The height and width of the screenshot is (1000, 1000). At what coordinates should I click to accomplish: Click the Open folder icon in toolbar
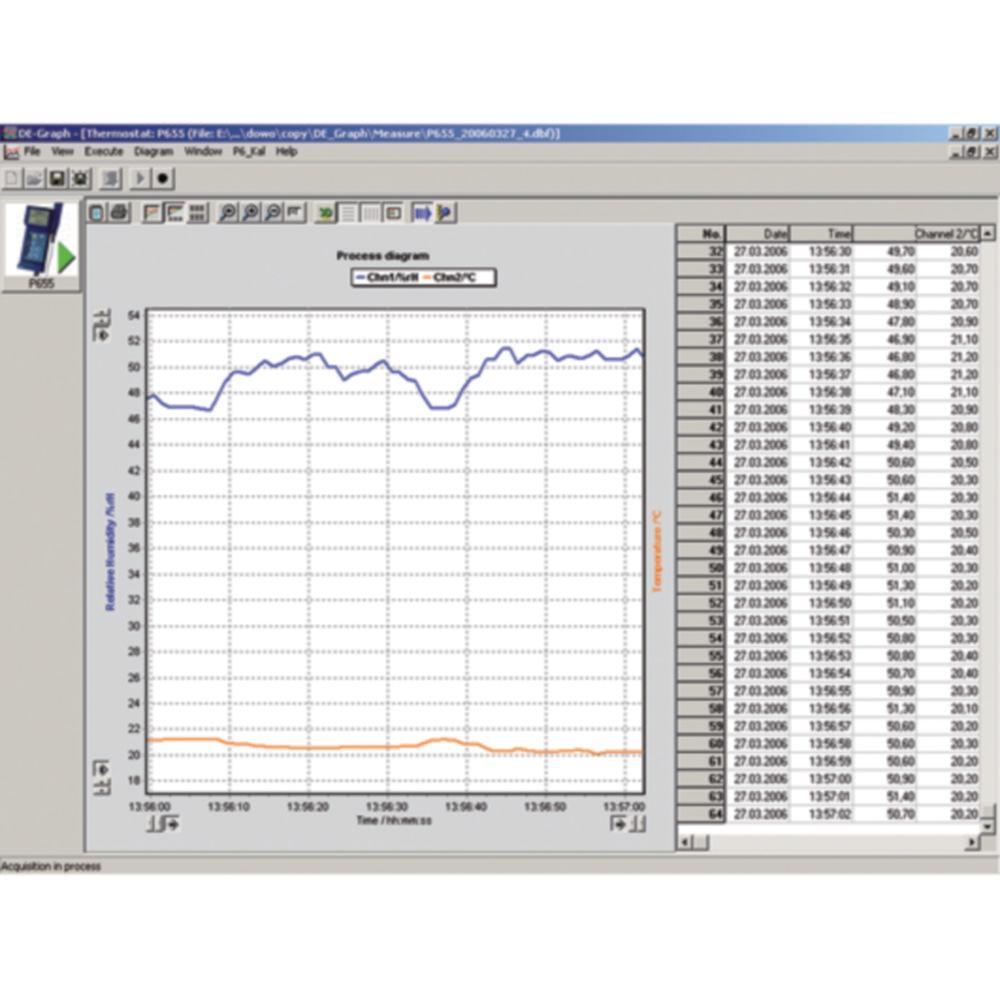coord(35,178)
